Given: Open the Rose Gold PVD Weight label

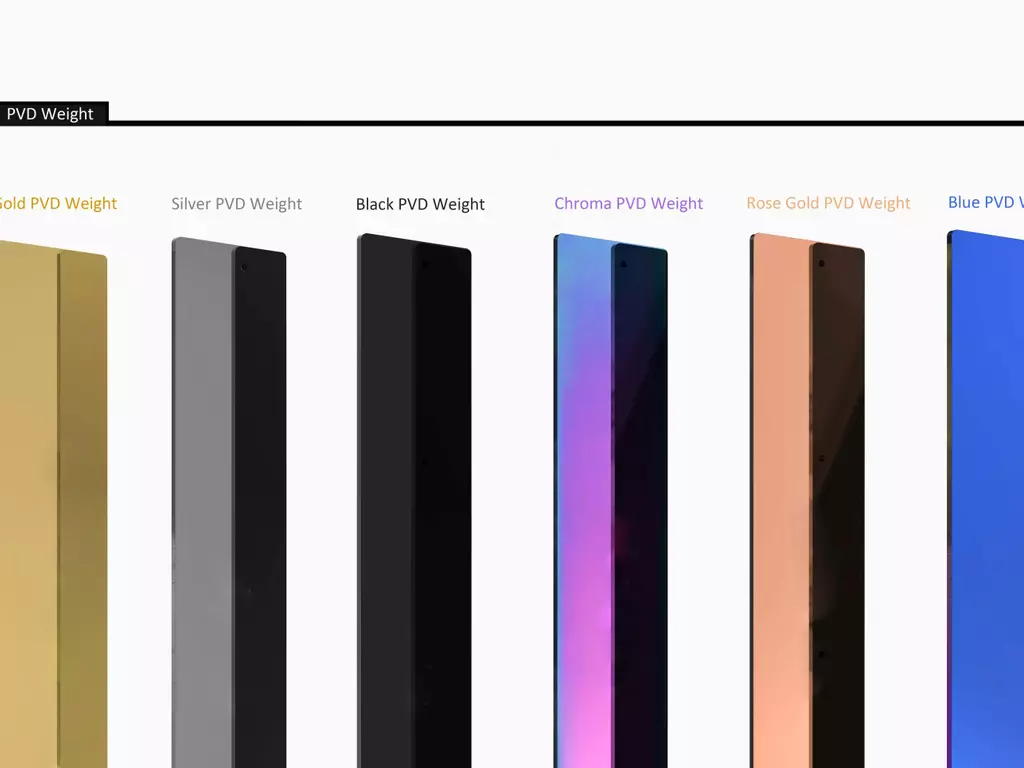Looking at the screenshot, I should [x=828, y=203].
